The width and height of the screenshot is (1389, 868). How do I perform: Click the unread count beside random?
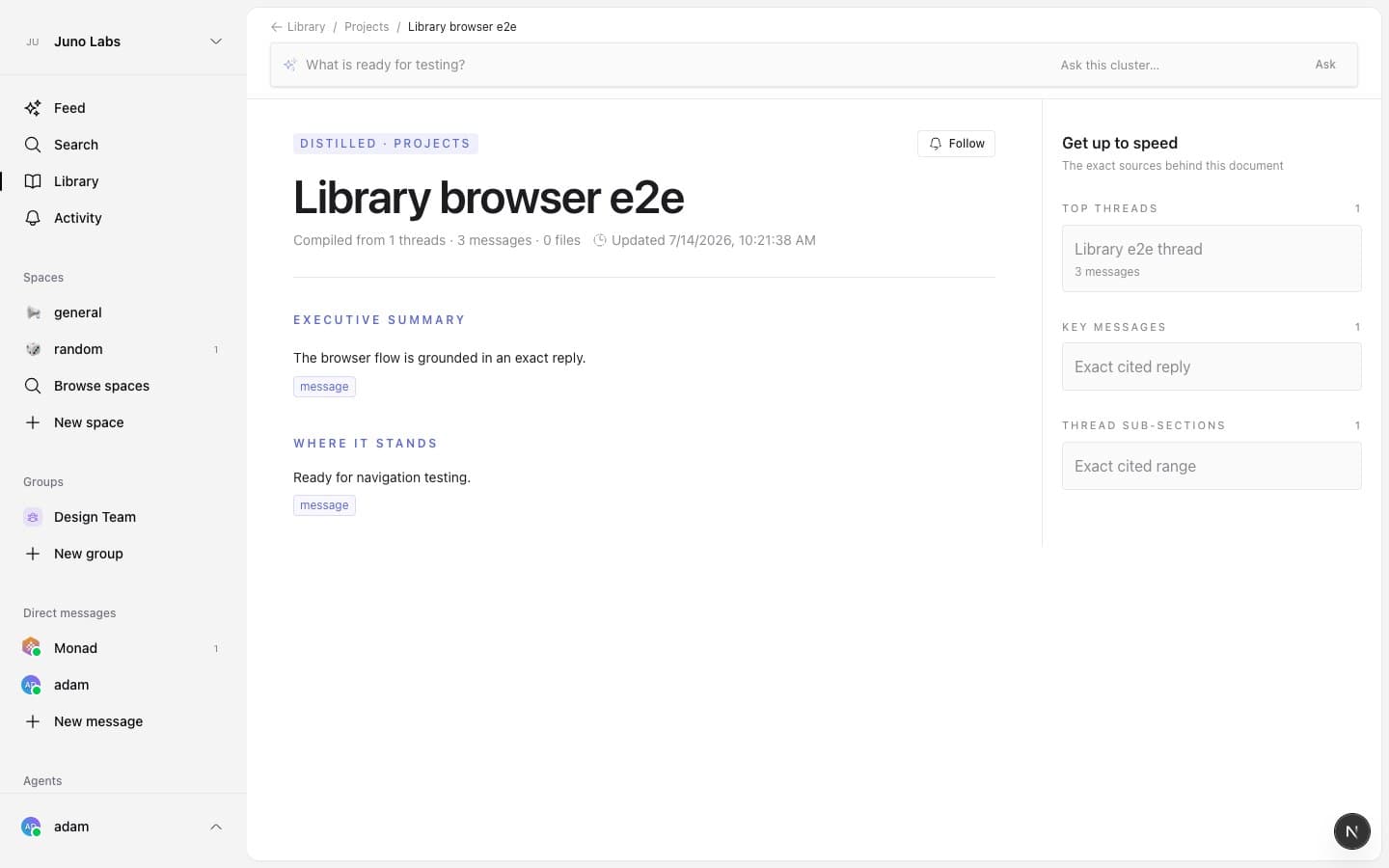coord(216,349)
